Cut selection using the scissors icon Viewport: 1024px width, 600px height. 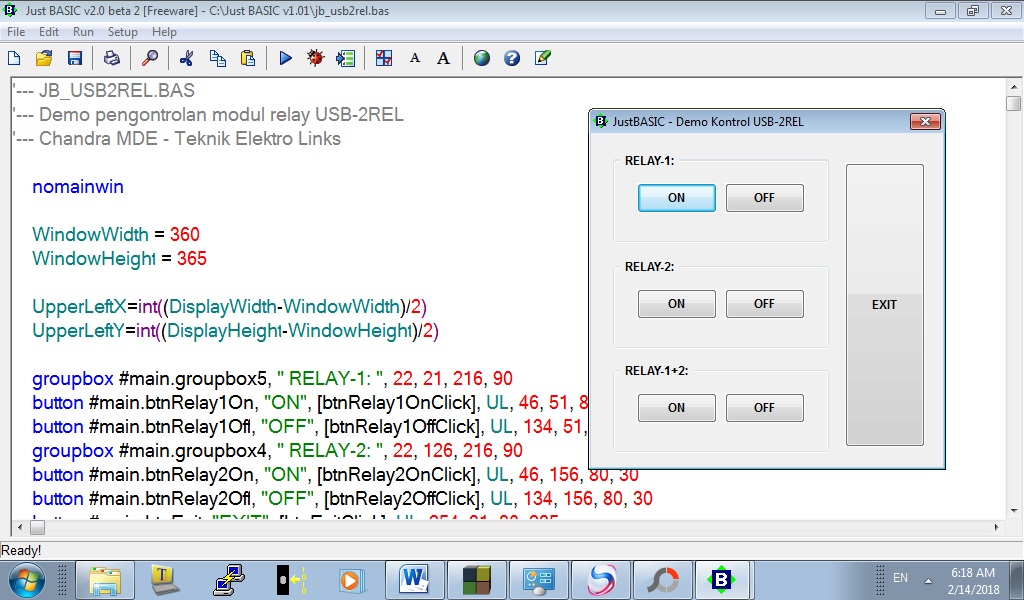click(187, 58)
